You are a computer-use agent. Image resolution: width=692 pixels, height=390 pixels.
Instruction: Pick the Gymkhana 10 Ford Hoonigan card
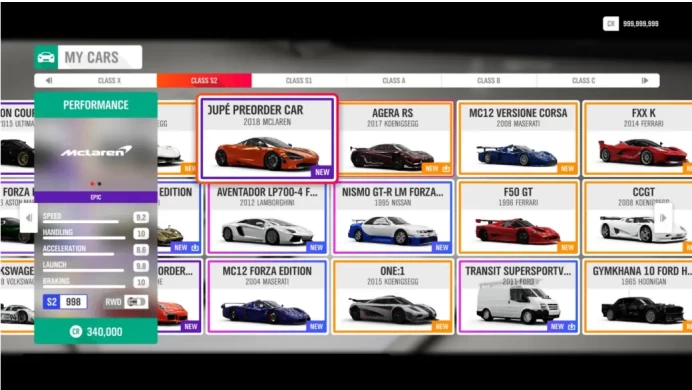(638, 296)
